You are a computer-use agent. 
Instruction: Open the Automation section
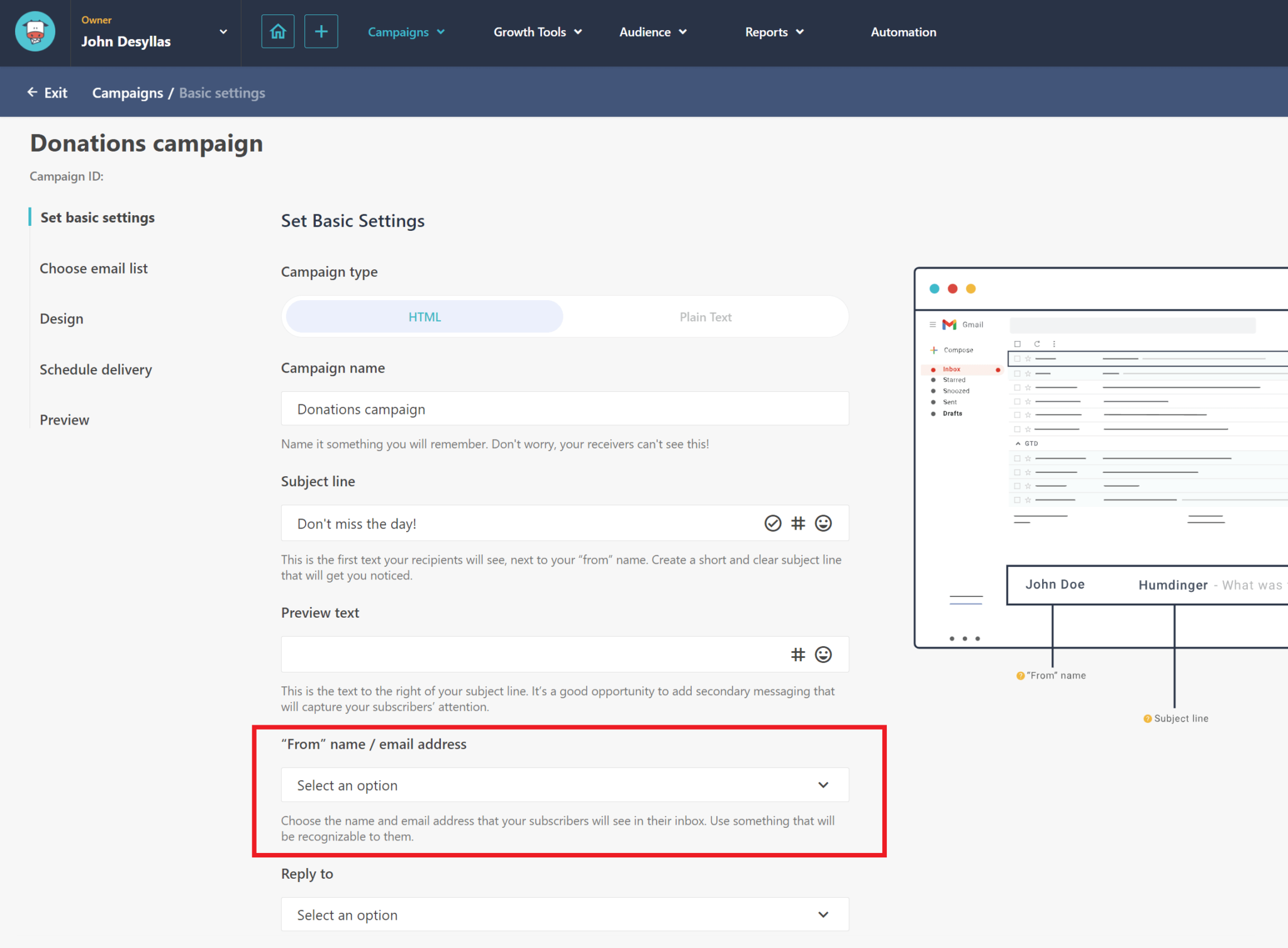point(903,31)
